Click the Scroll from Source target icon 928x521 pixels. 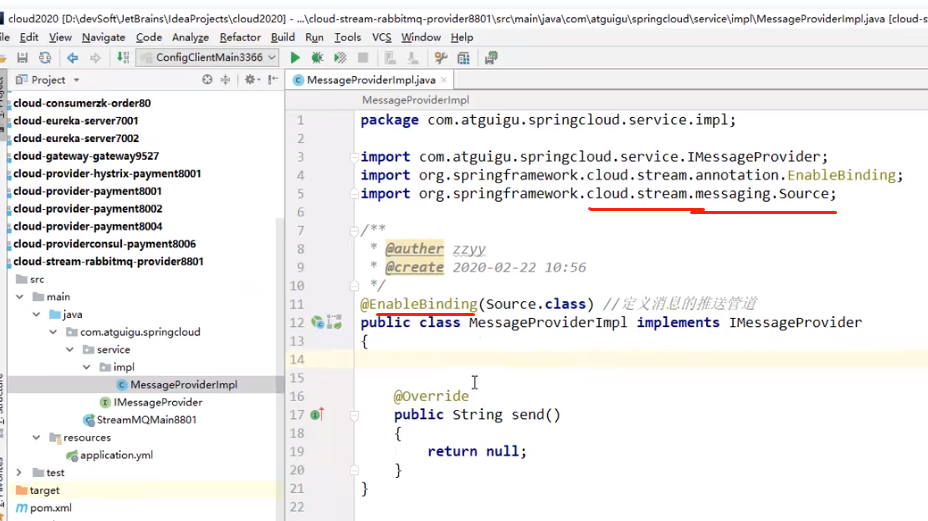[x=207, y=79]
